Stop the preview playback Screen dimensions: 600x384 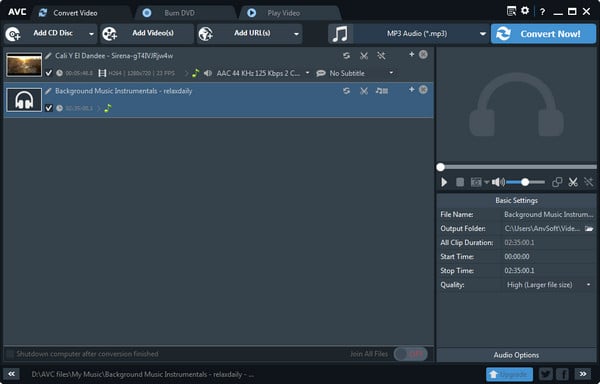tap(460, 182)
